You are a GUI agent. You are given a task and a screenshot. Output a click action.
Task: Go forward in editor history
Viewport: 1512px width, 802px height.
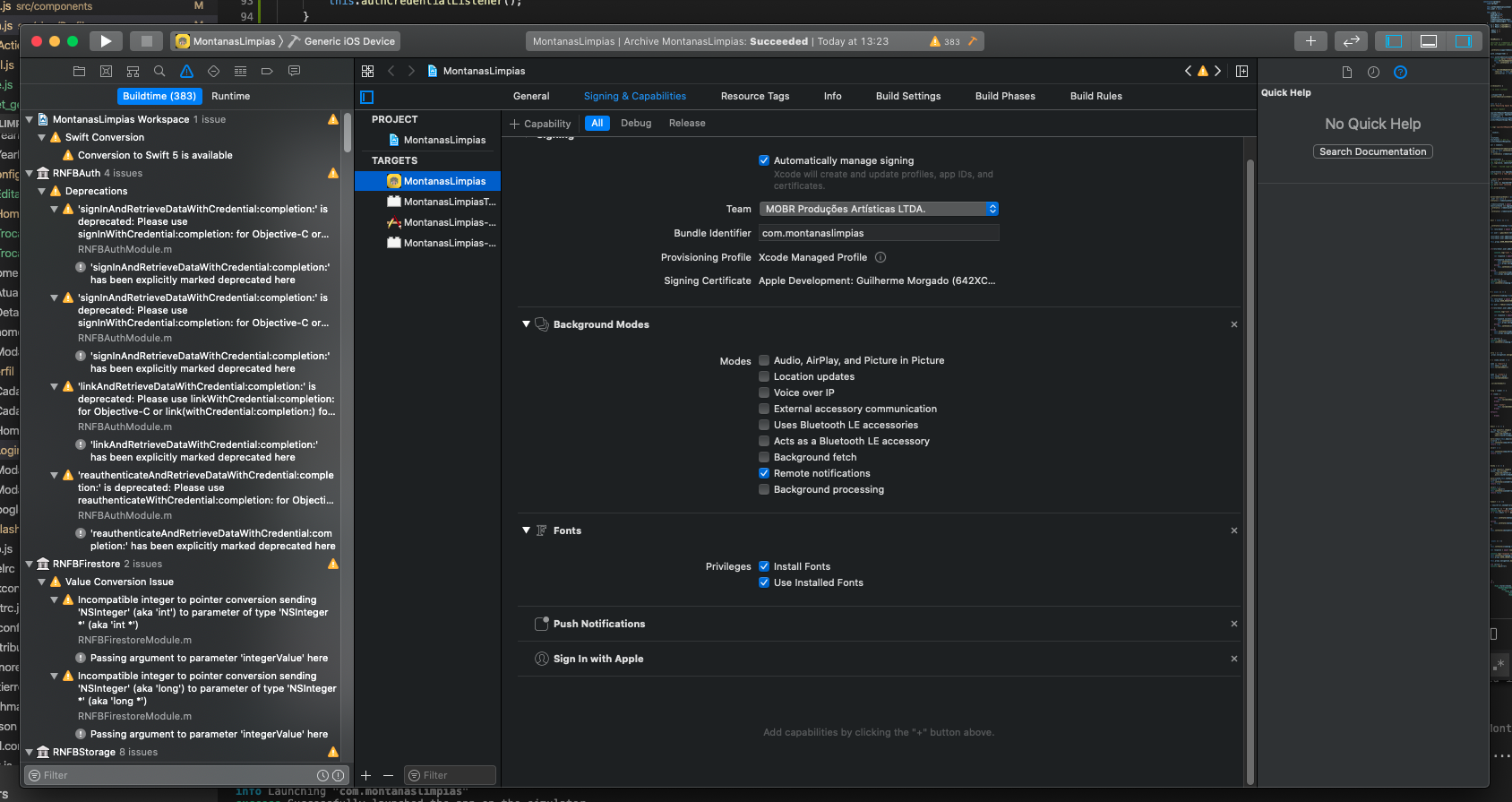411,71
